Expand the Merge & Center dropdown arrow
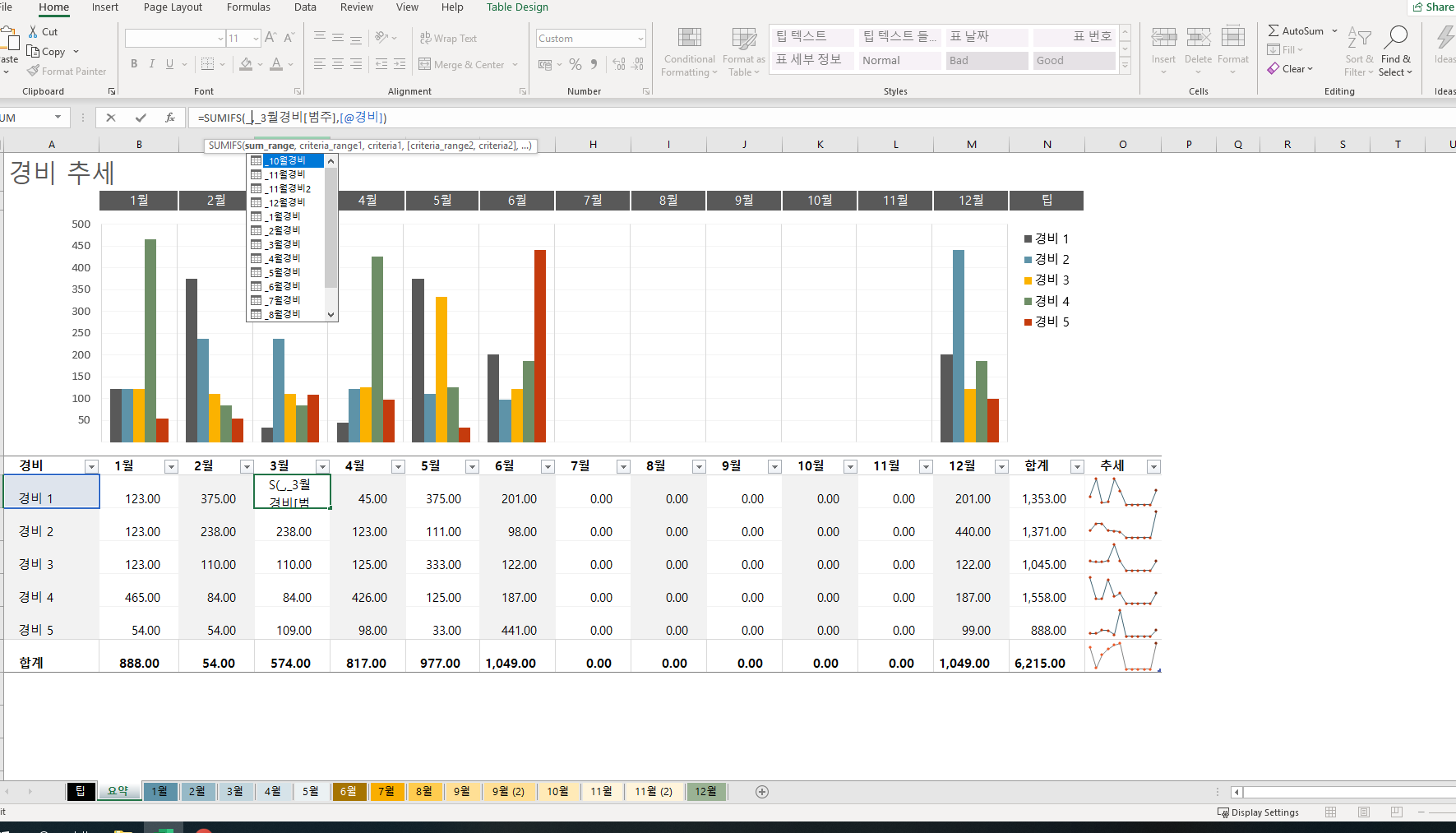 click(x=515, y=65)
